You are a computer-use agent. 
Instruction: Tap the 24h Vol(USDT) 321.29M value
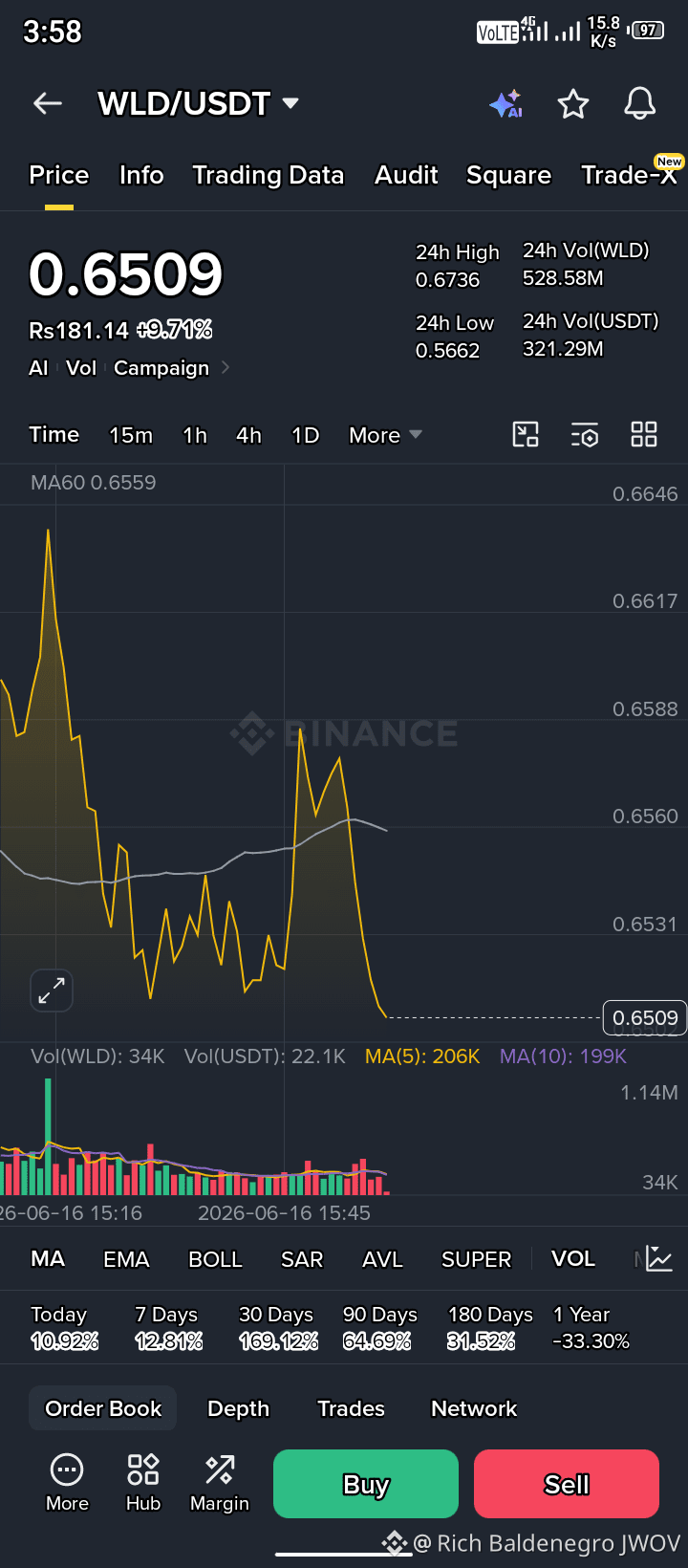coord(591,335)
